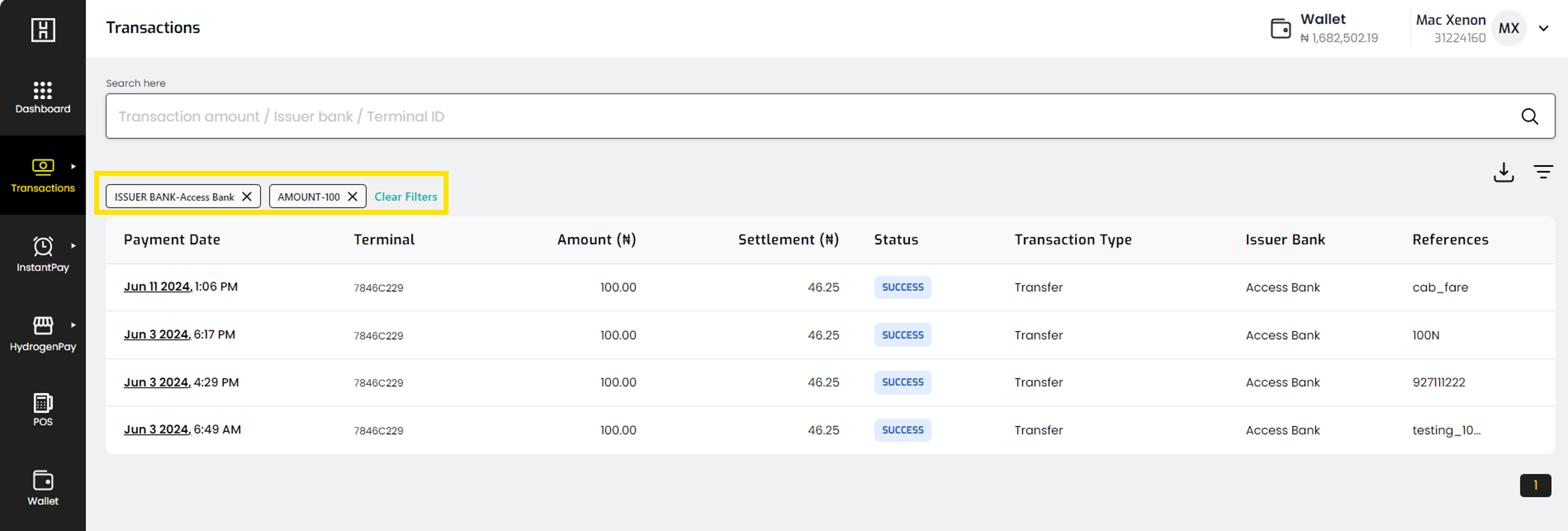1568x531 pixels.
Task: Expand the profile dropdown chevron
Action: pyautogui.click(x=1543, y=28)
